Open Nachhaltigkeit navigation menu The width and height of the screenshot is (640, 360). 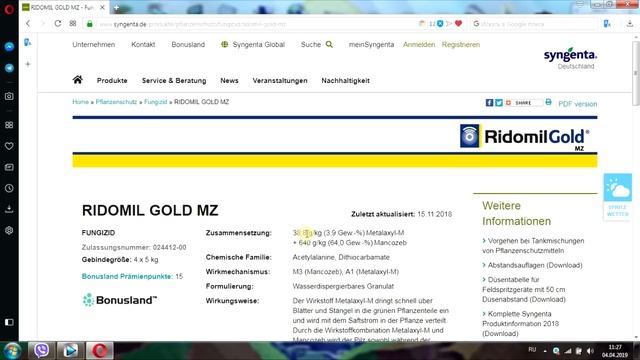tap(345, 81)
